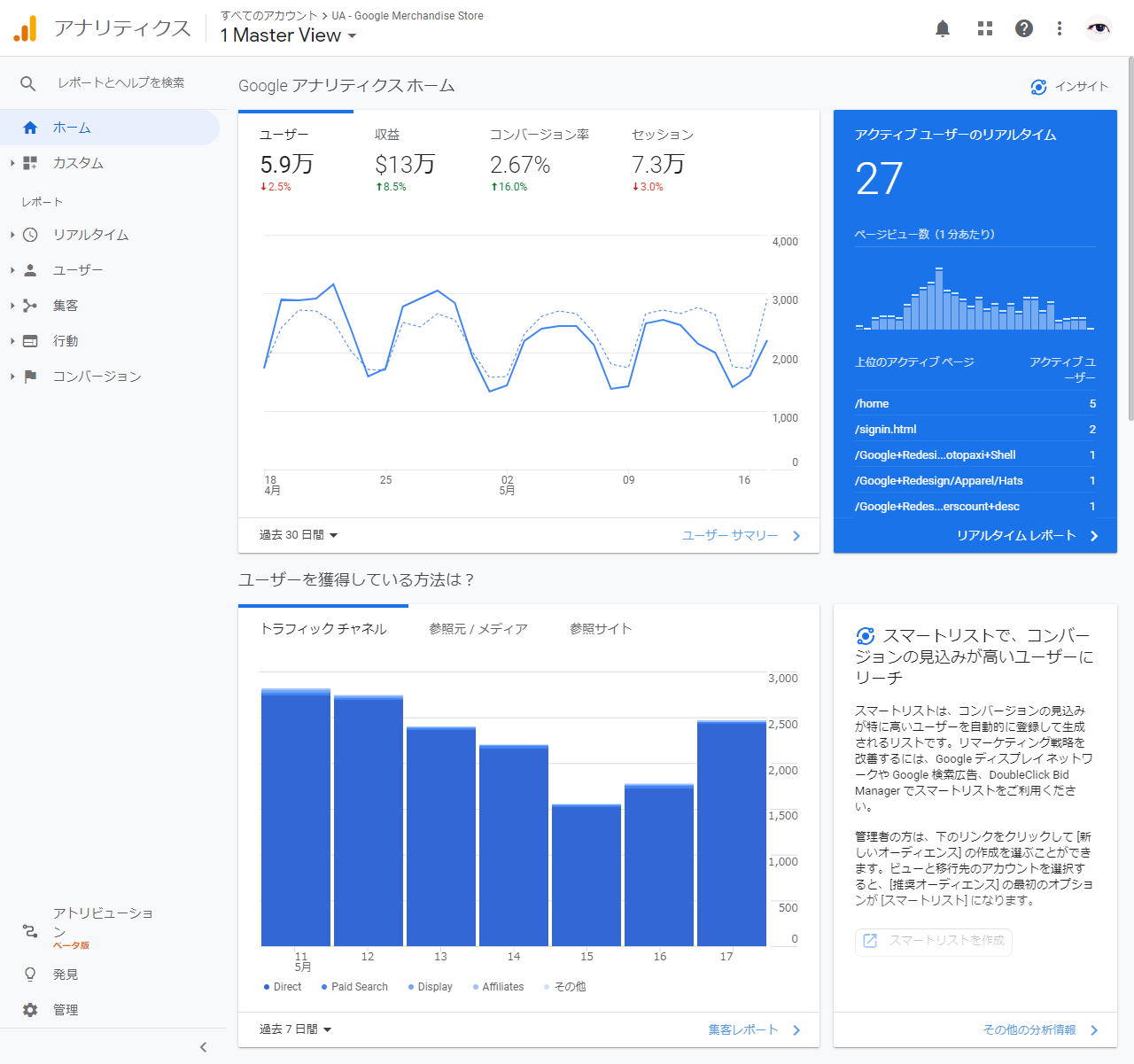Click the Behavior window icon
The height and width of the screenshot is (1064, 1134).
coord(30,341)
